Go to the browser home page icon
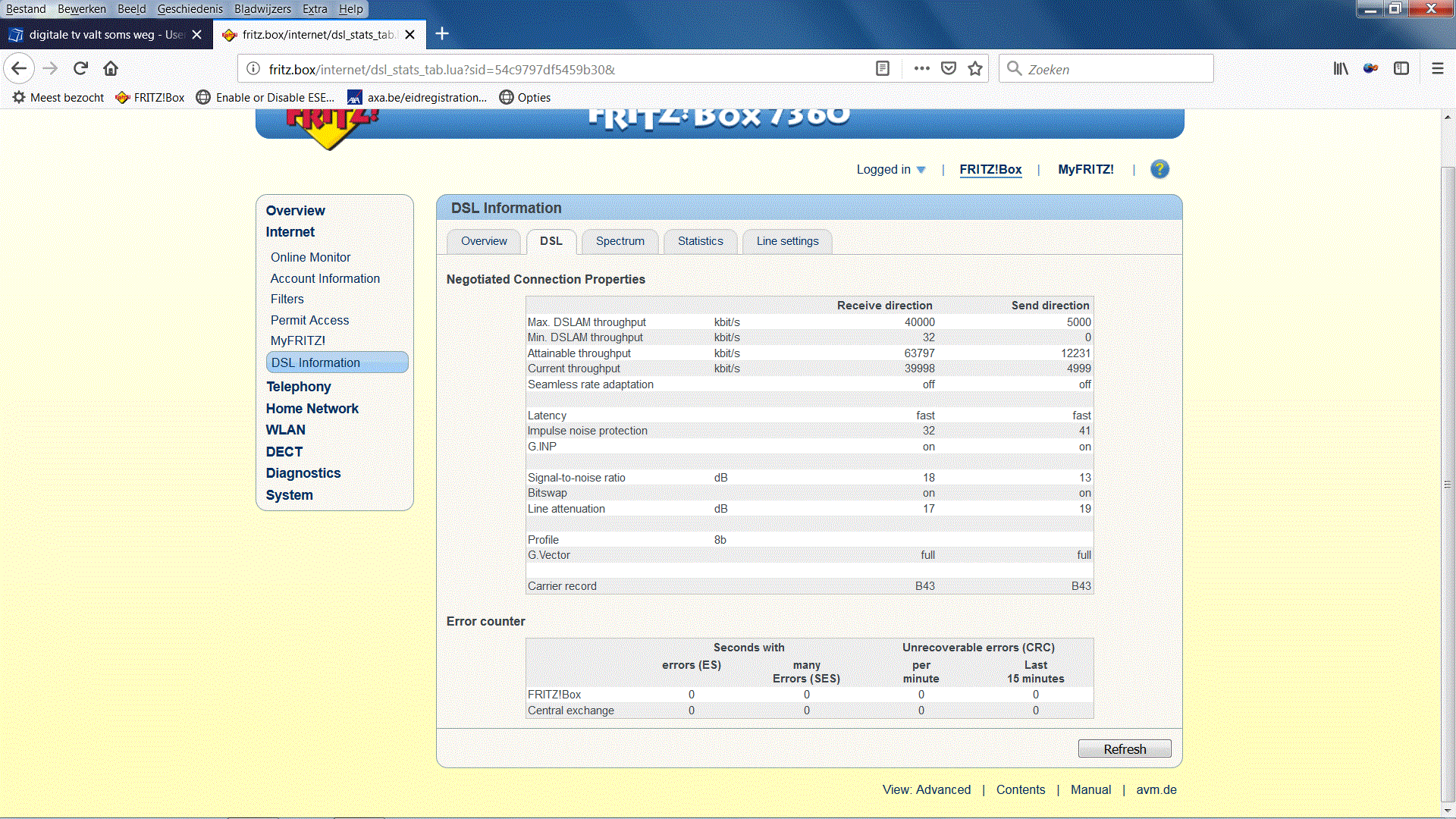 click(x=111, y=69)
